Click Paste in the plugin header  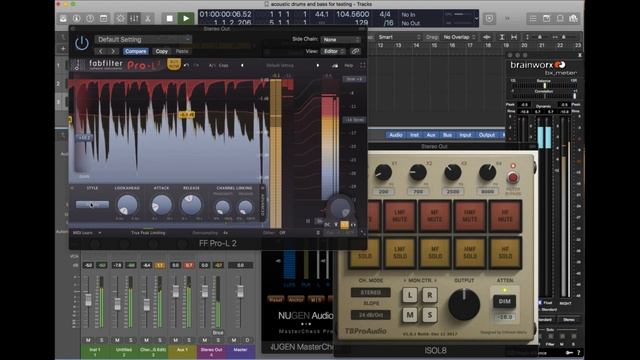[182, 51]
